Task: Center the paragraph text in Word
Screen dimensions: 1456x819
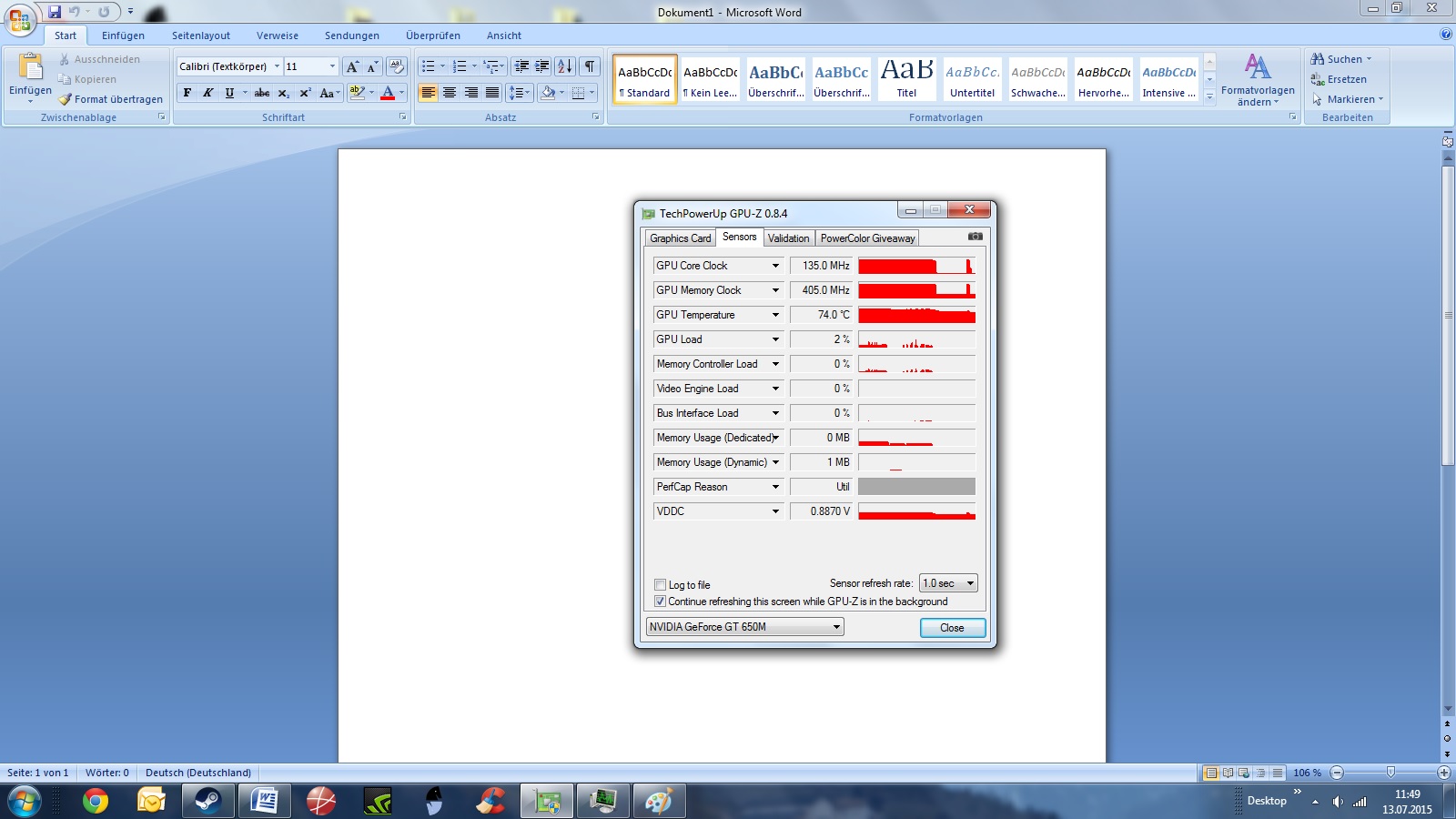Action: point(450,93)
